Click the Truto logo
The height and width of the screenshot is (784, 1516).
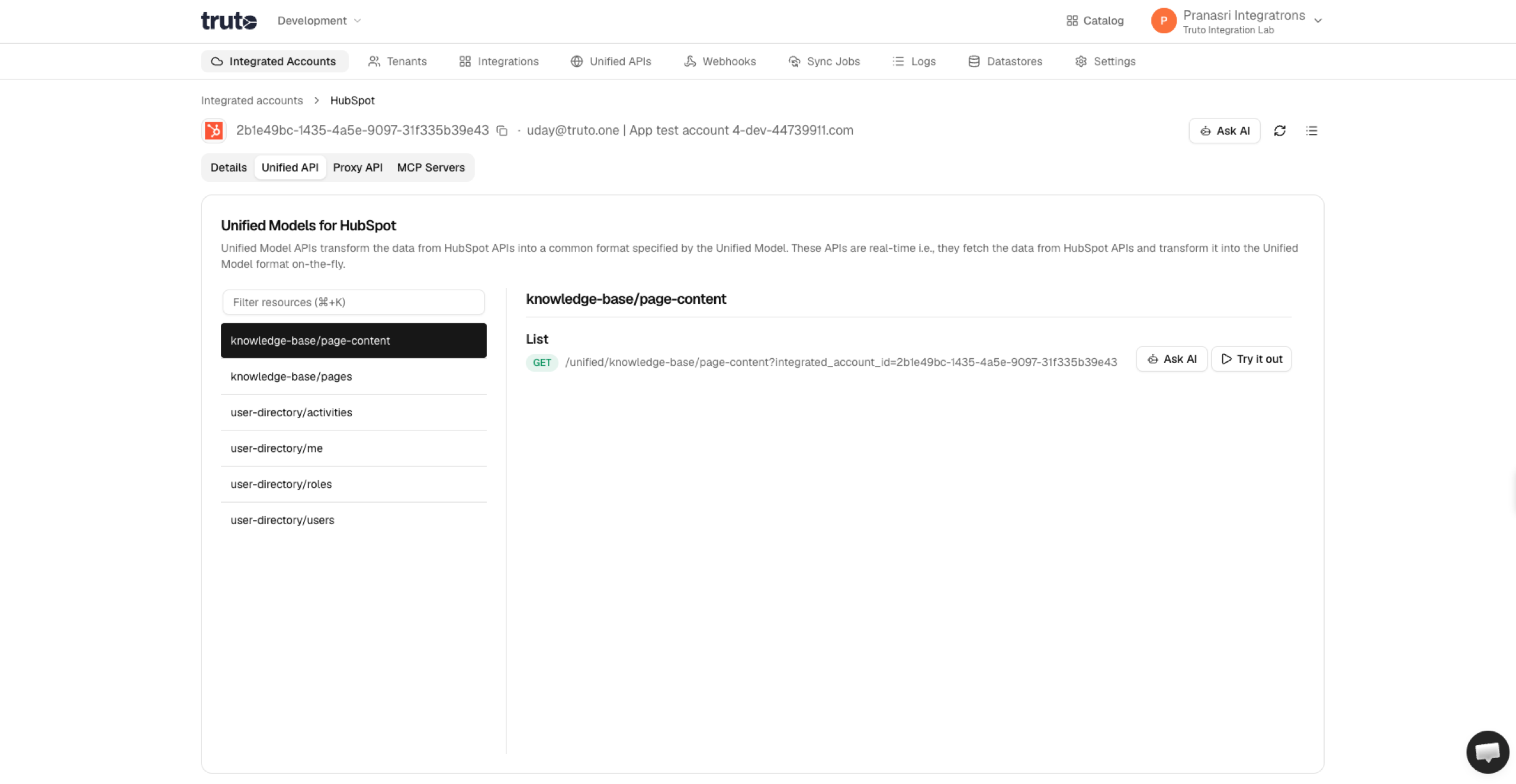(x=229, y=21)
